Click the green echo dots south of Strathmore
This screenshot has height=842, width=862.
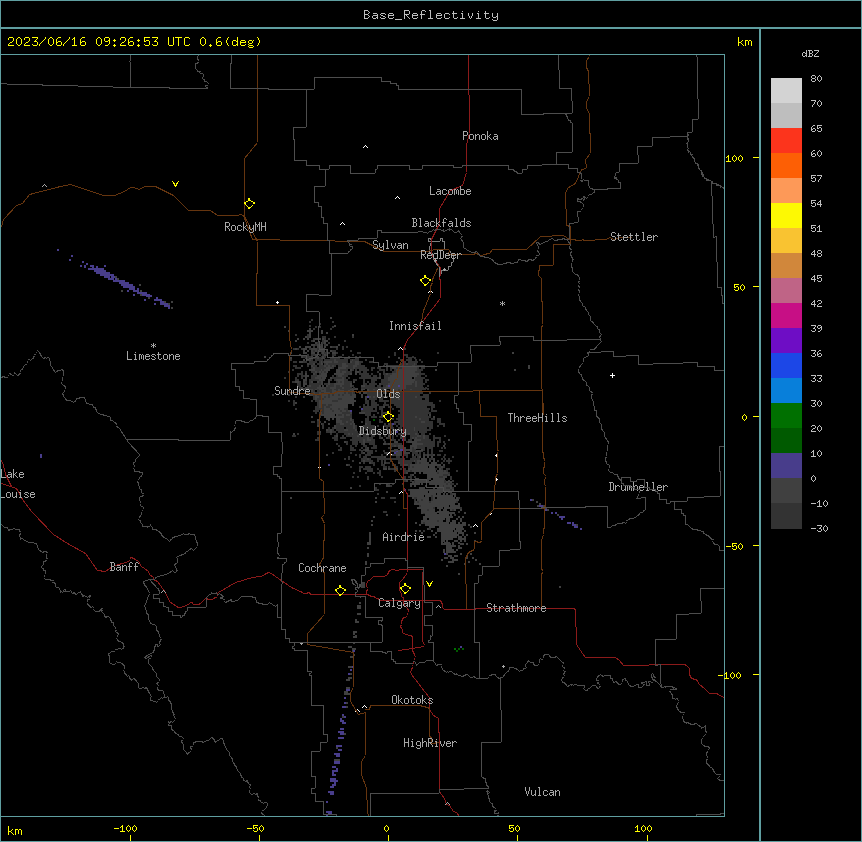click(458, 649)
